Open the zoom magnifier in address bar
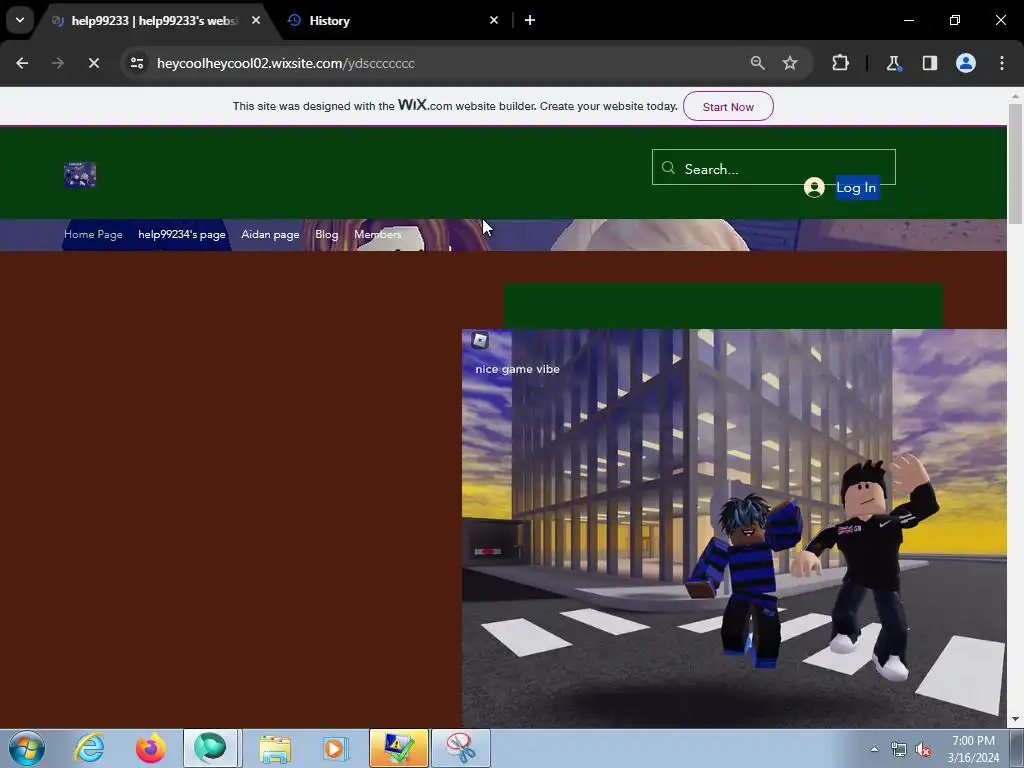Image resolution: width=1024 pixels, height=768 pixels. pyautogui.click(x=758, y=63)
